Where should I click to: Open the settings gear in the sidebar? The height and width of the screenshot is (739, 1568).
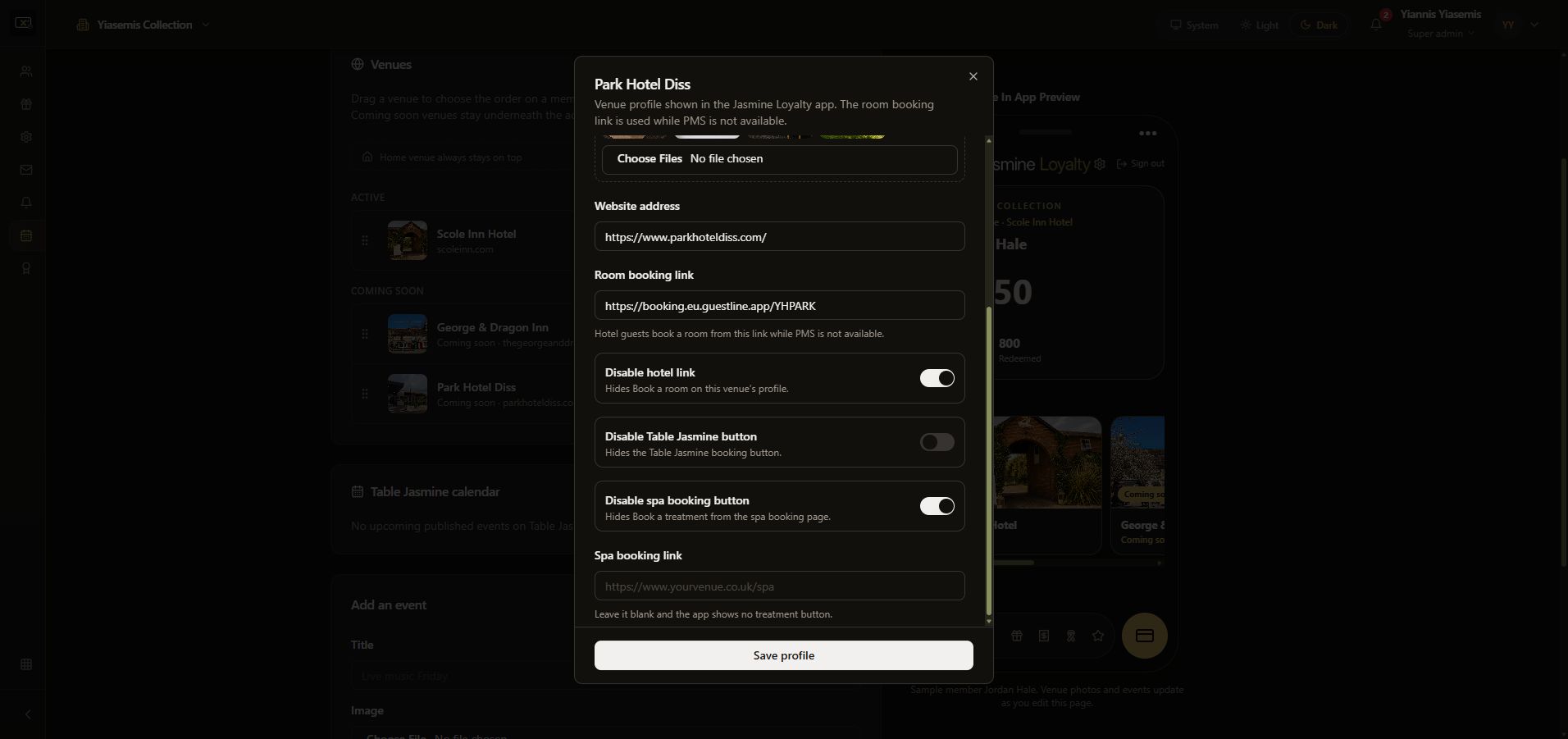(26, 137)
